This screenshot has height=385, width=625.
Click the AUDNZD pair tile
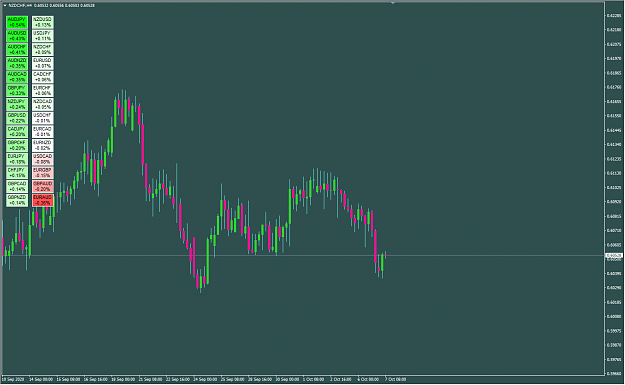click(x=17, y=63)
